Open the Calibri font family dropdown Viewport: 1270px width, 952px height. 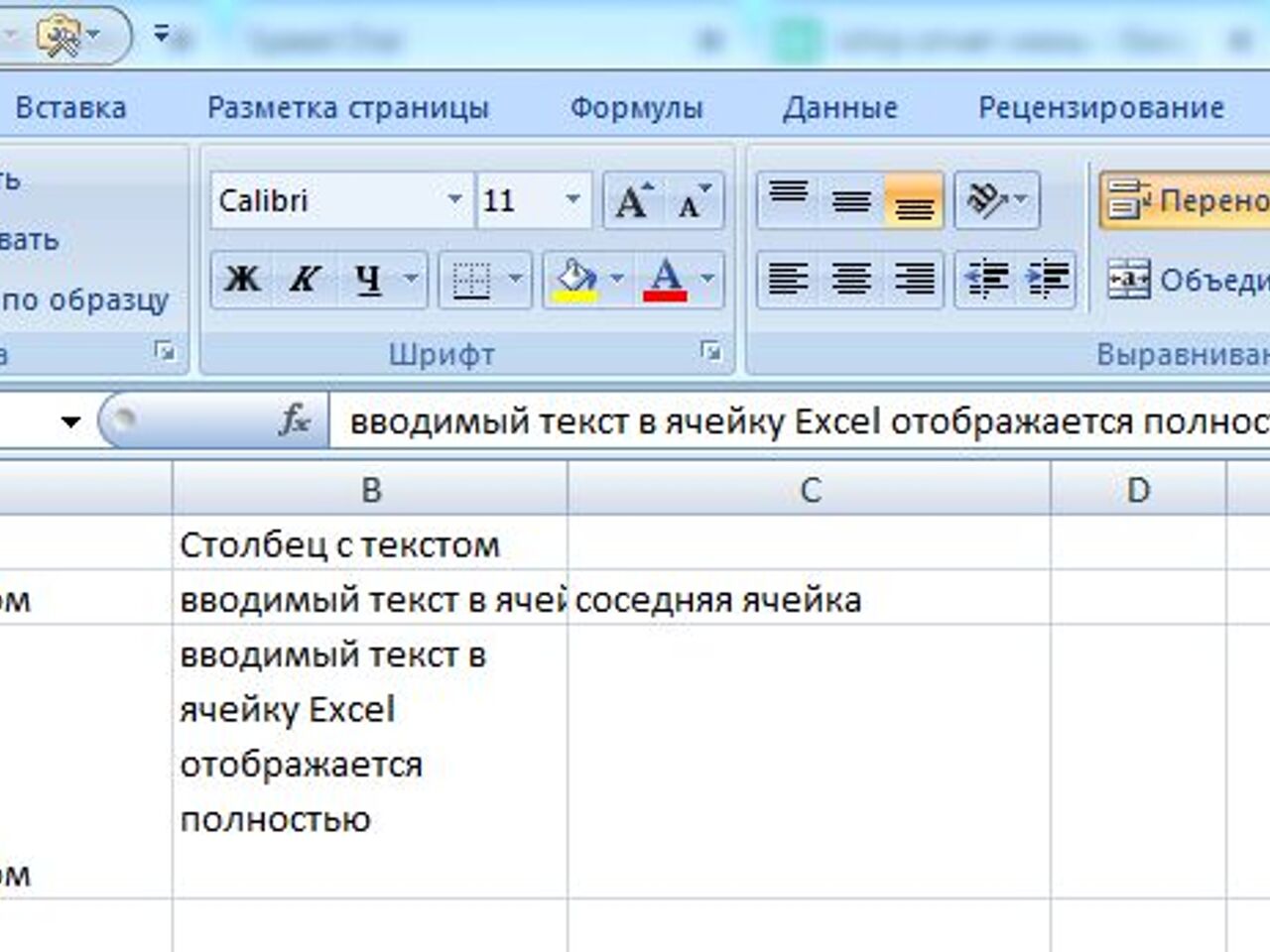click(x=456, y=201)
